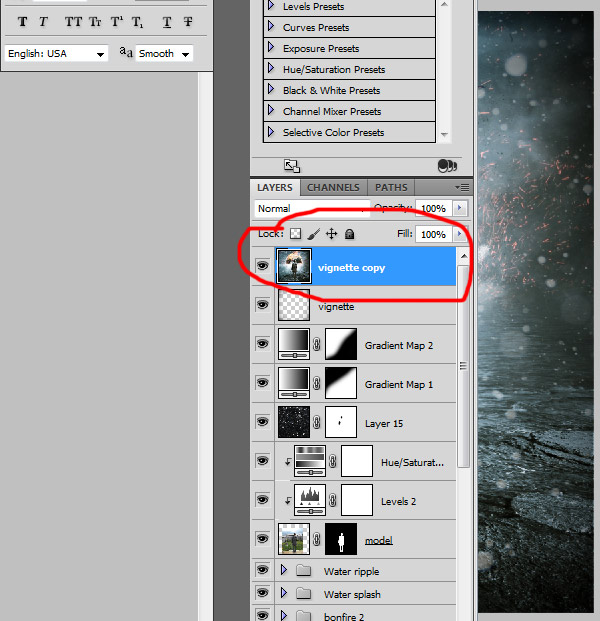
Task: Open Opacity slider arrow
Action: (460, 208)
